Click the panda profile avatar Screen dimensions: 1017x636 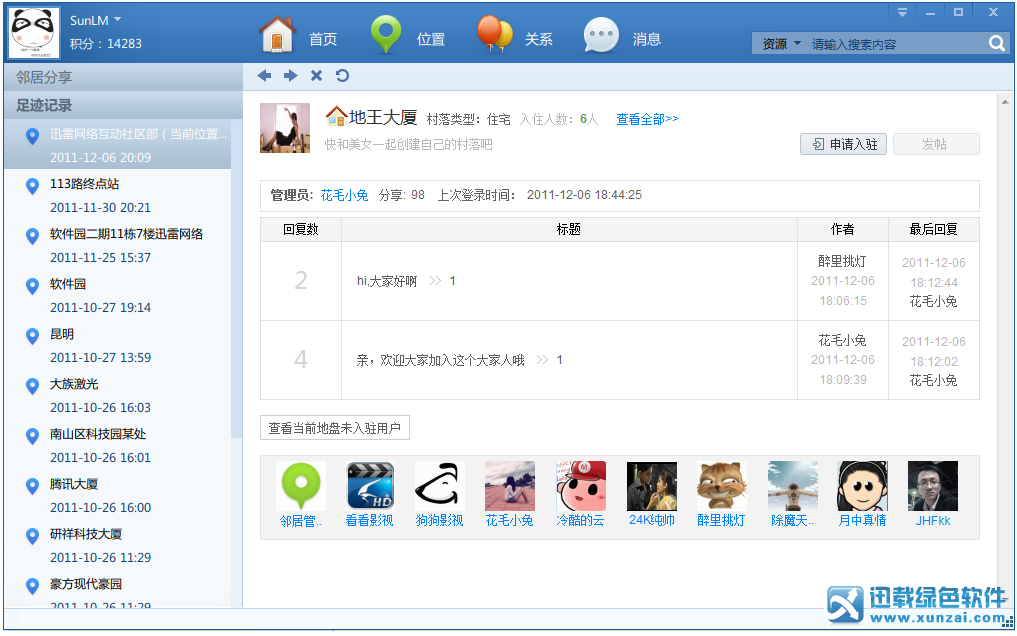point(34,33)
